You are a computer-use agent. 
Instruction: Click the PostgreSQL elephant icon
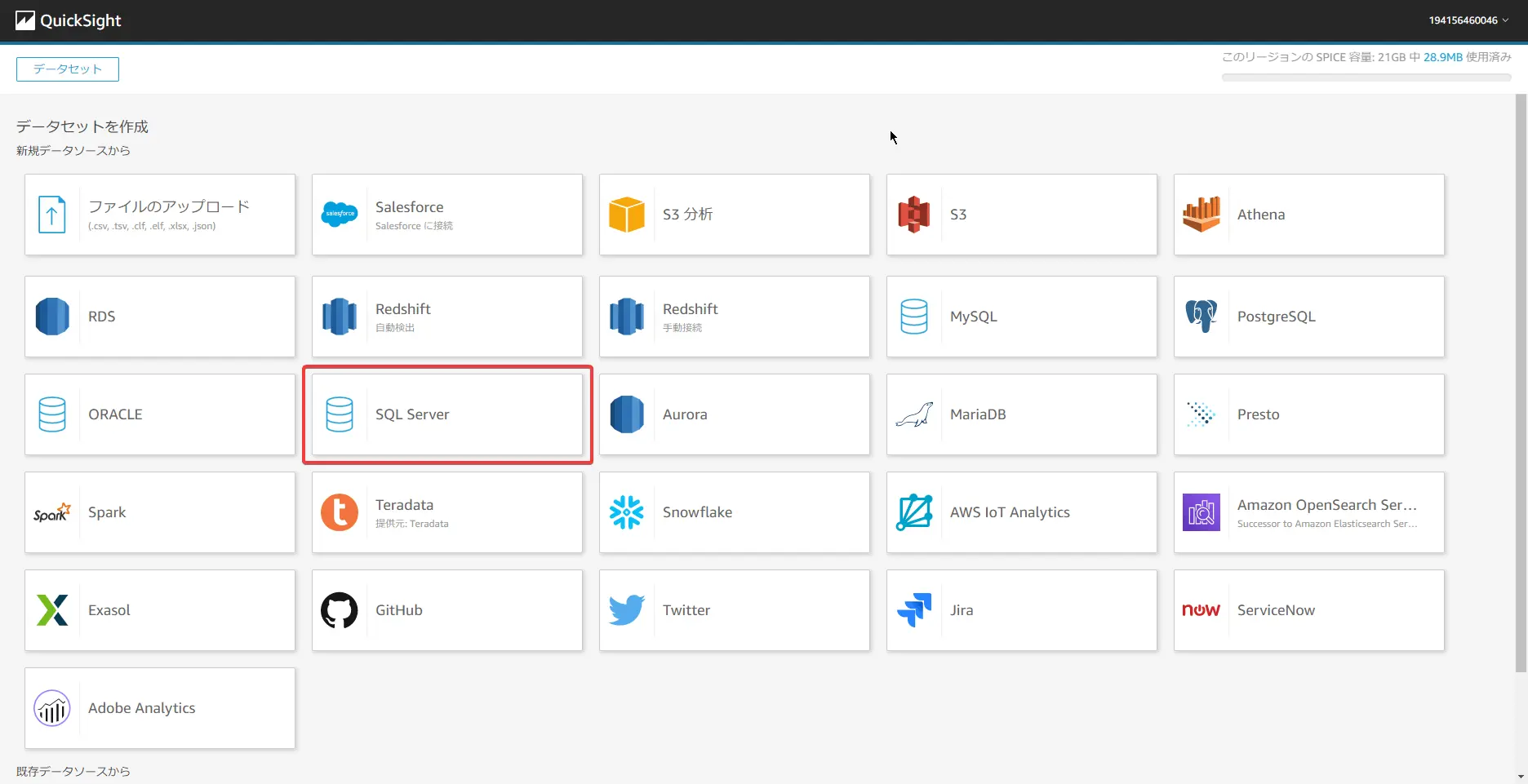tap(1202, 317)
